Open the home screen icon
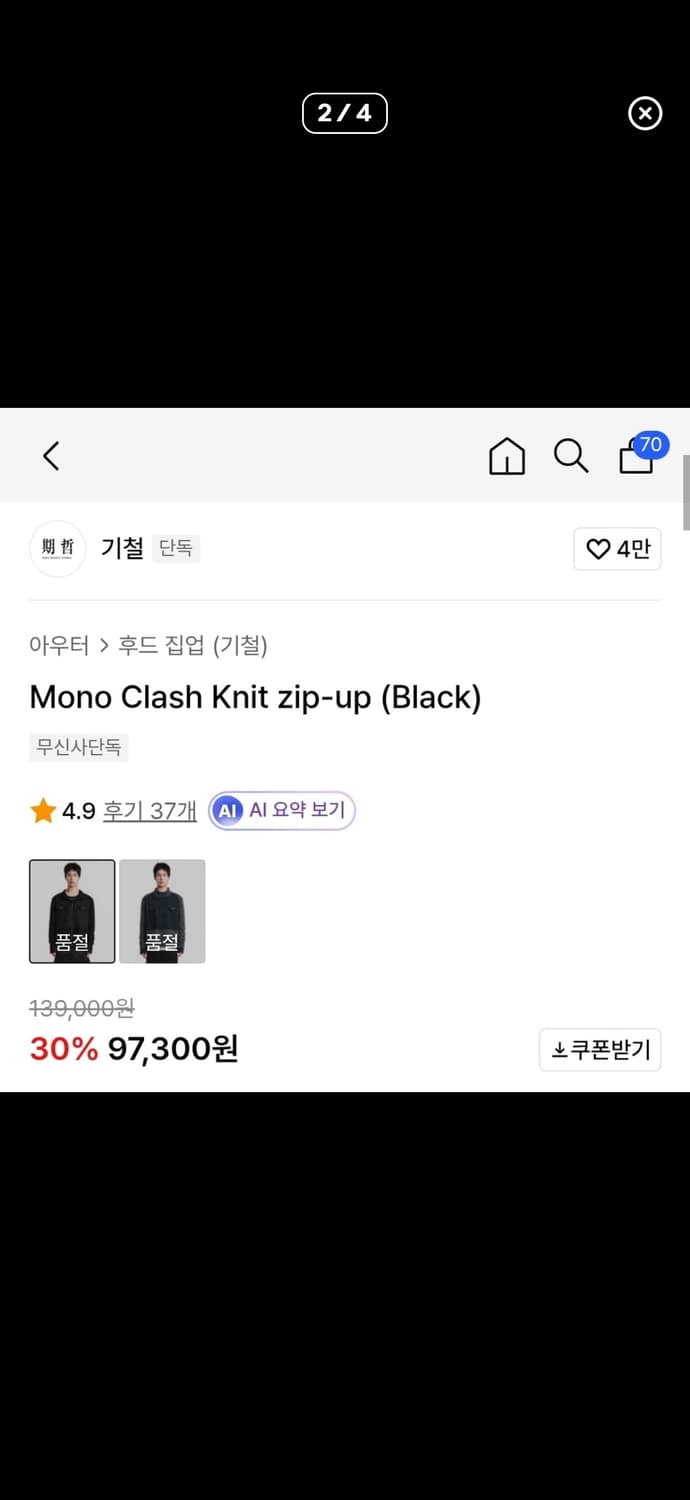This screenshot has width=690, height=1500. pyautogui.click(x=507, y=456)
